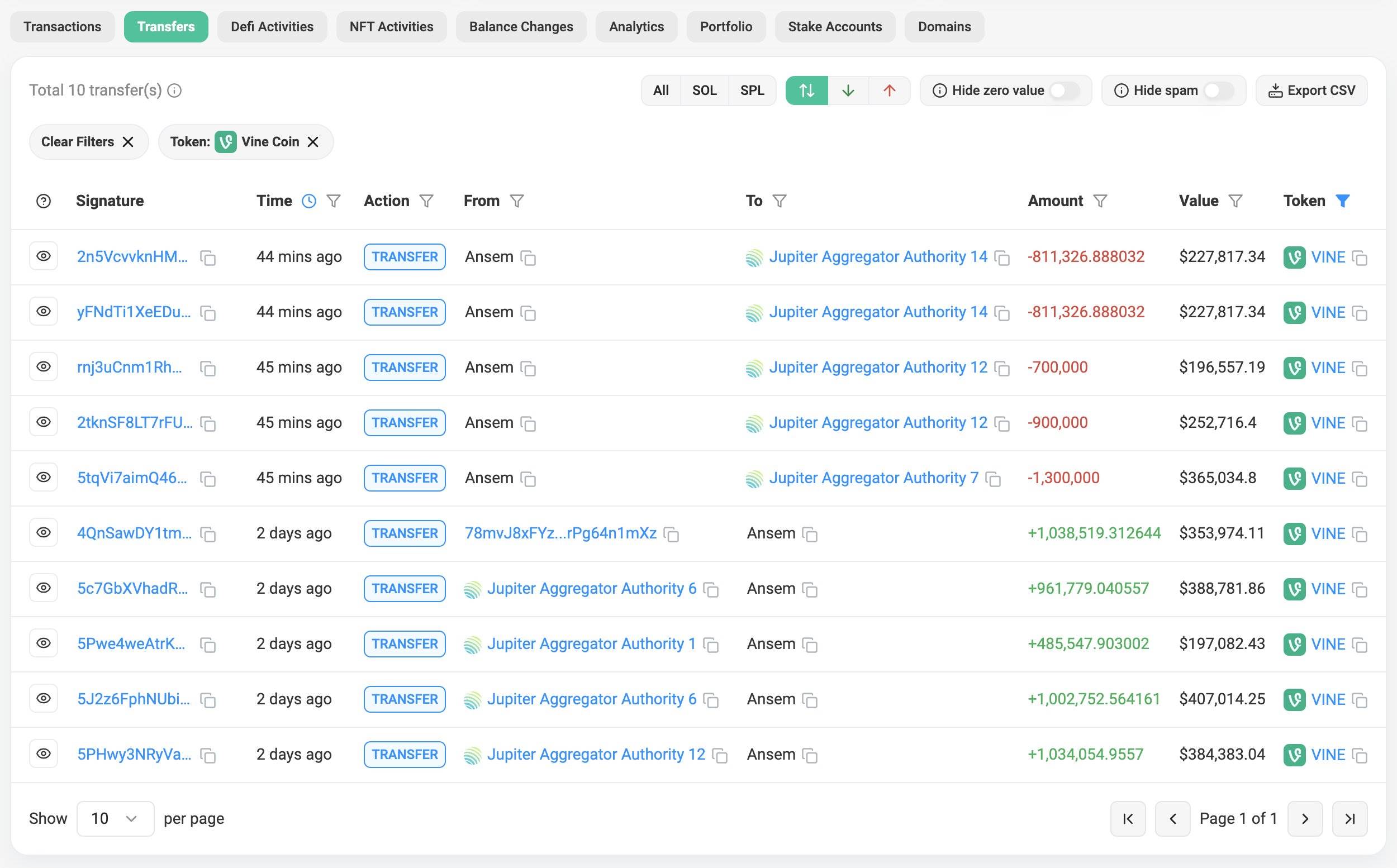This screenshot has height=868, width=1397.
Task: Open the 4QnSawDY1tm transaction signature link
Action: coord(134,533)
